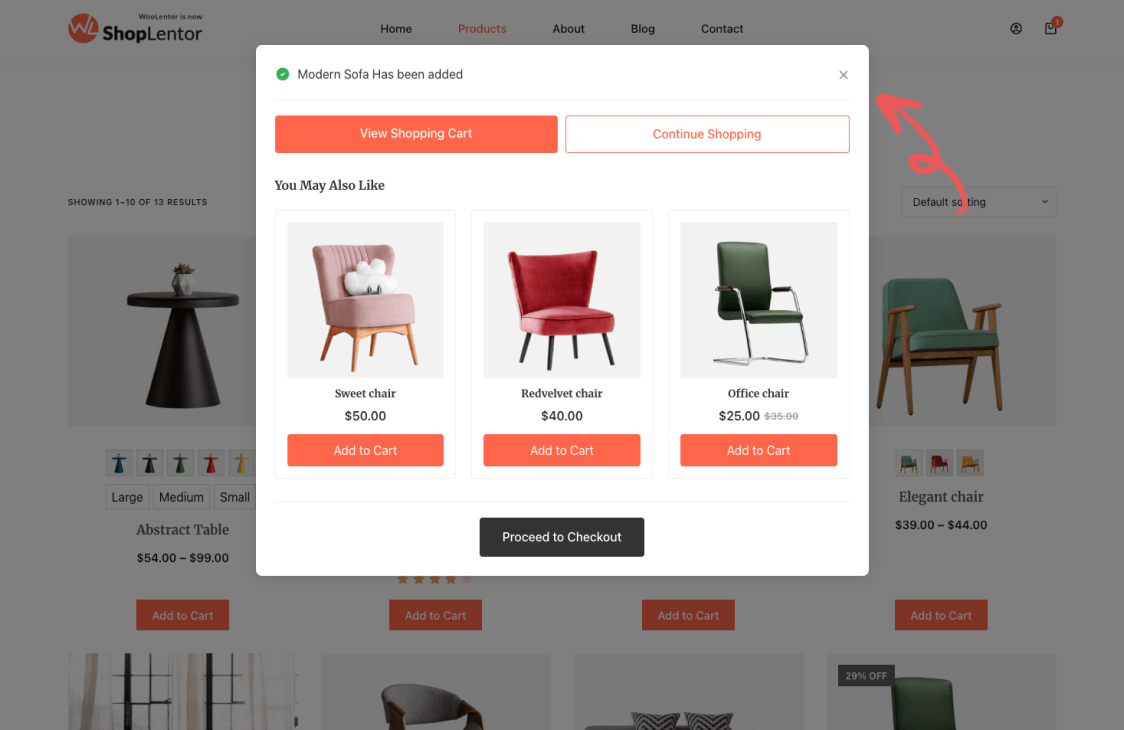Click View Shopping Cart button
Image resolution: width=1124 pixels, height=730 pixels.
pos(416,134)
